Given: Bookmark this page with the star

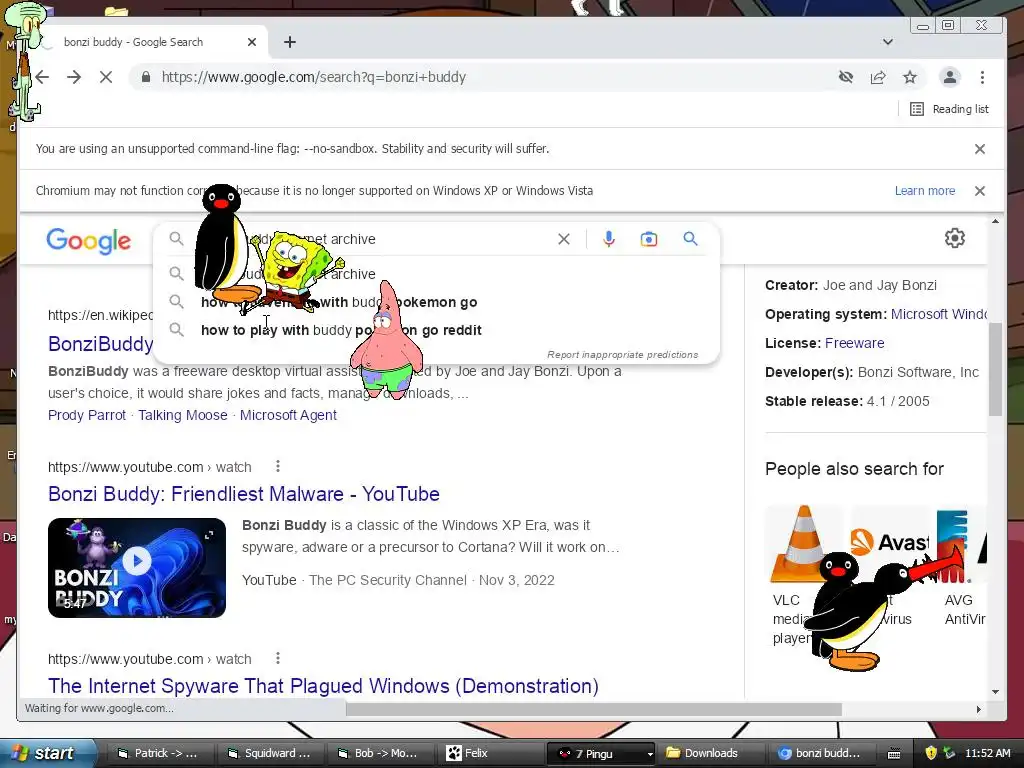Looking at the screenshot, I should pos(910,77).
